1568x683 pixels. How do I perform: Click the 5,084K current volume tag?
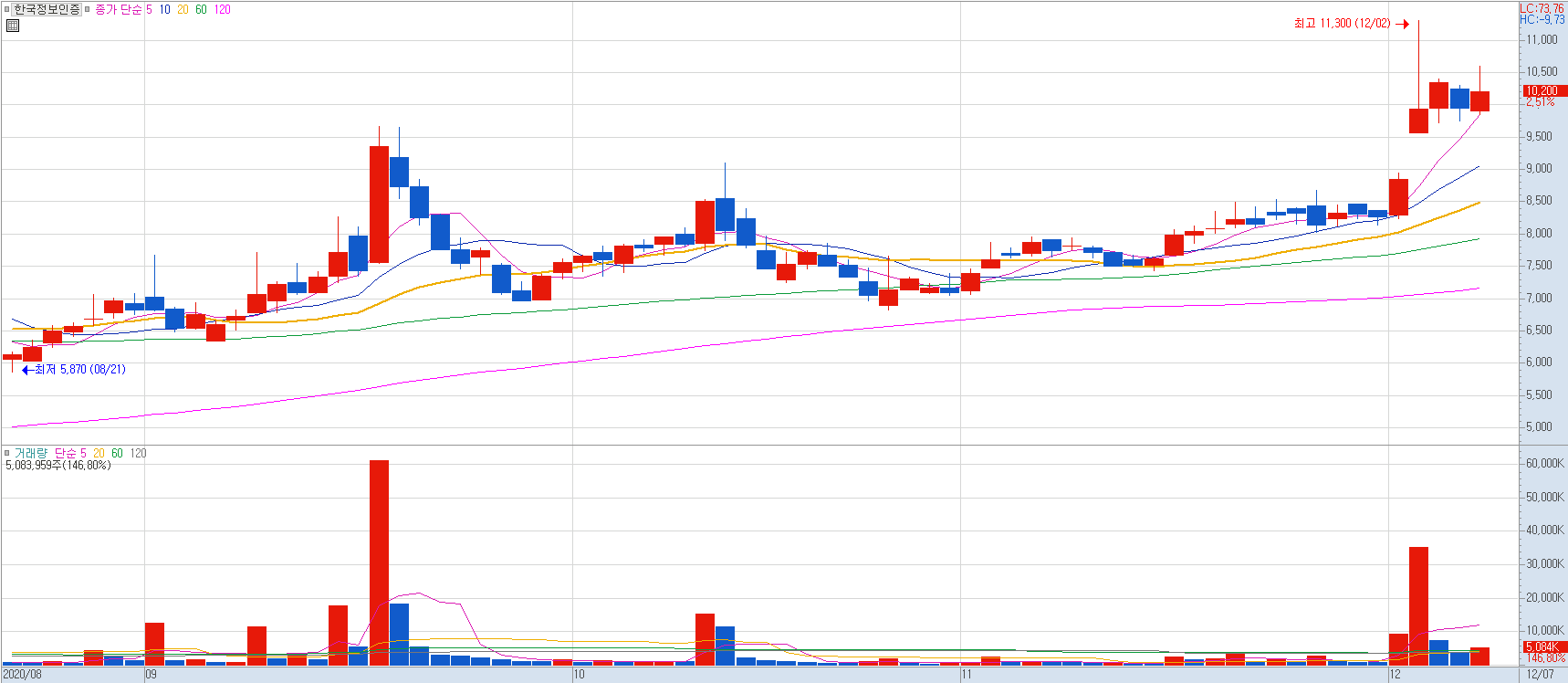click(1544, 646)
